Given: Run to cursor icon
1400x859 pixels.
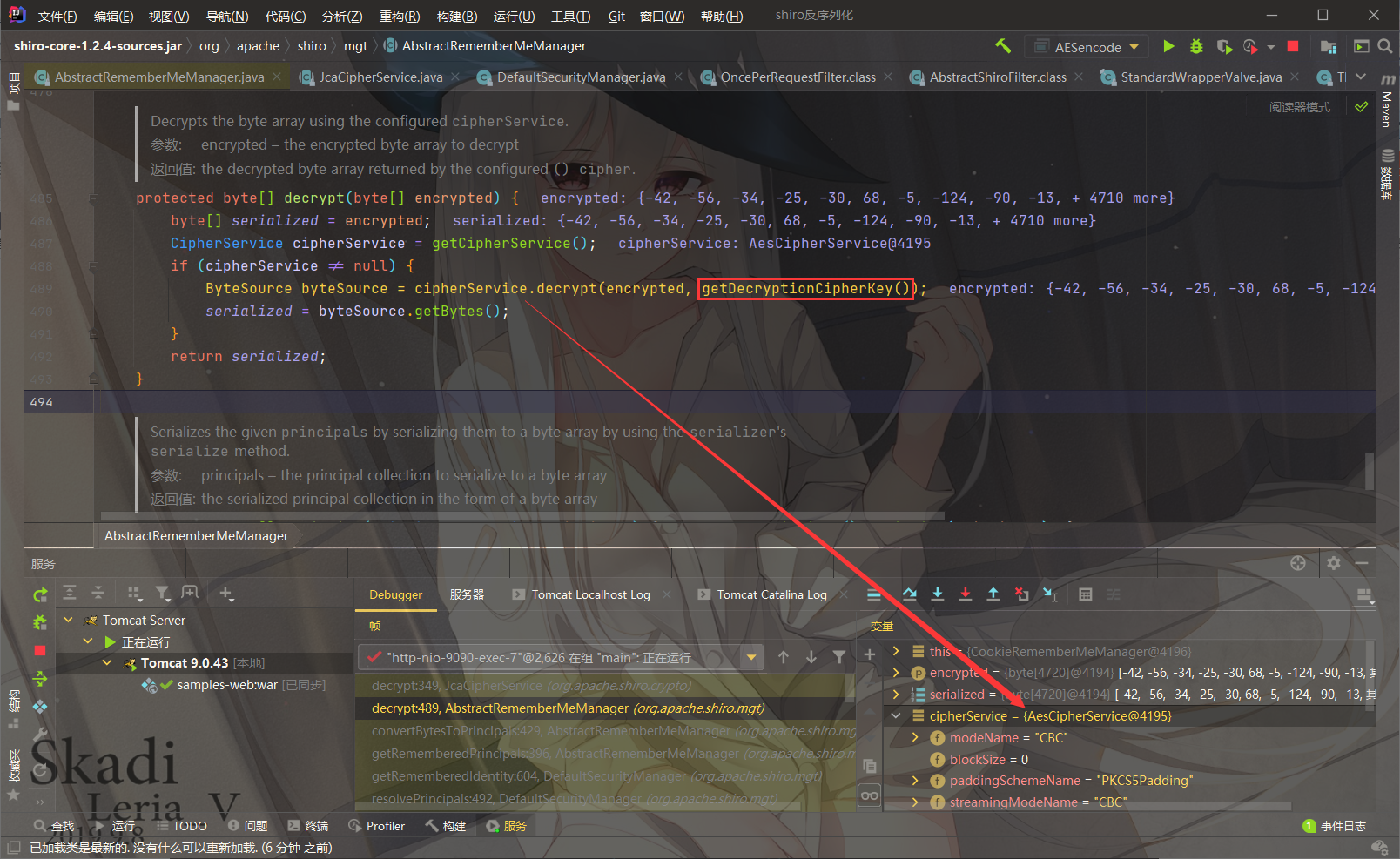Looking at the screenshot, I should (1050, 594).
